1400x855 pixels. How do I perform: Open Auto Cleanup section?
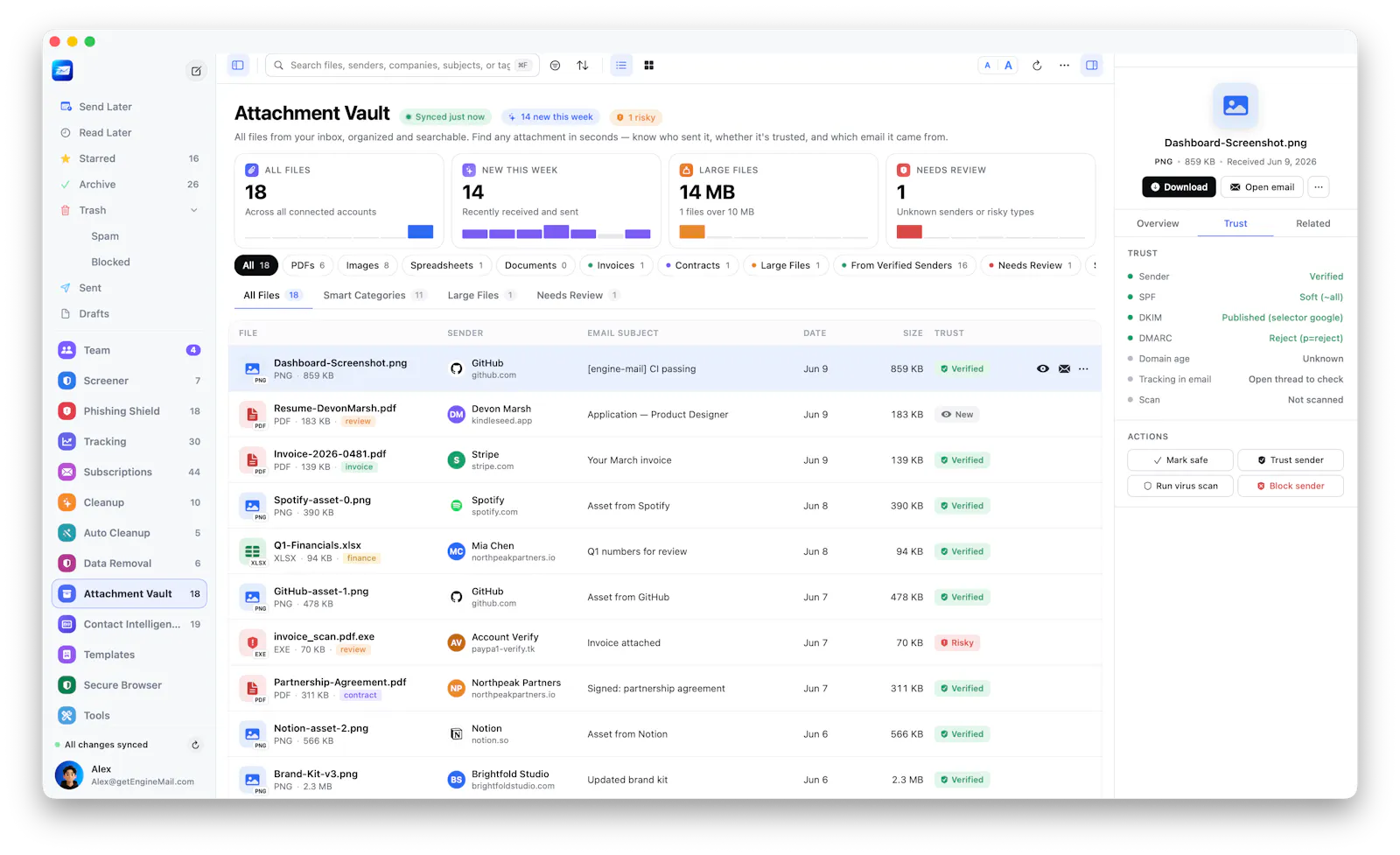point(129,533)
